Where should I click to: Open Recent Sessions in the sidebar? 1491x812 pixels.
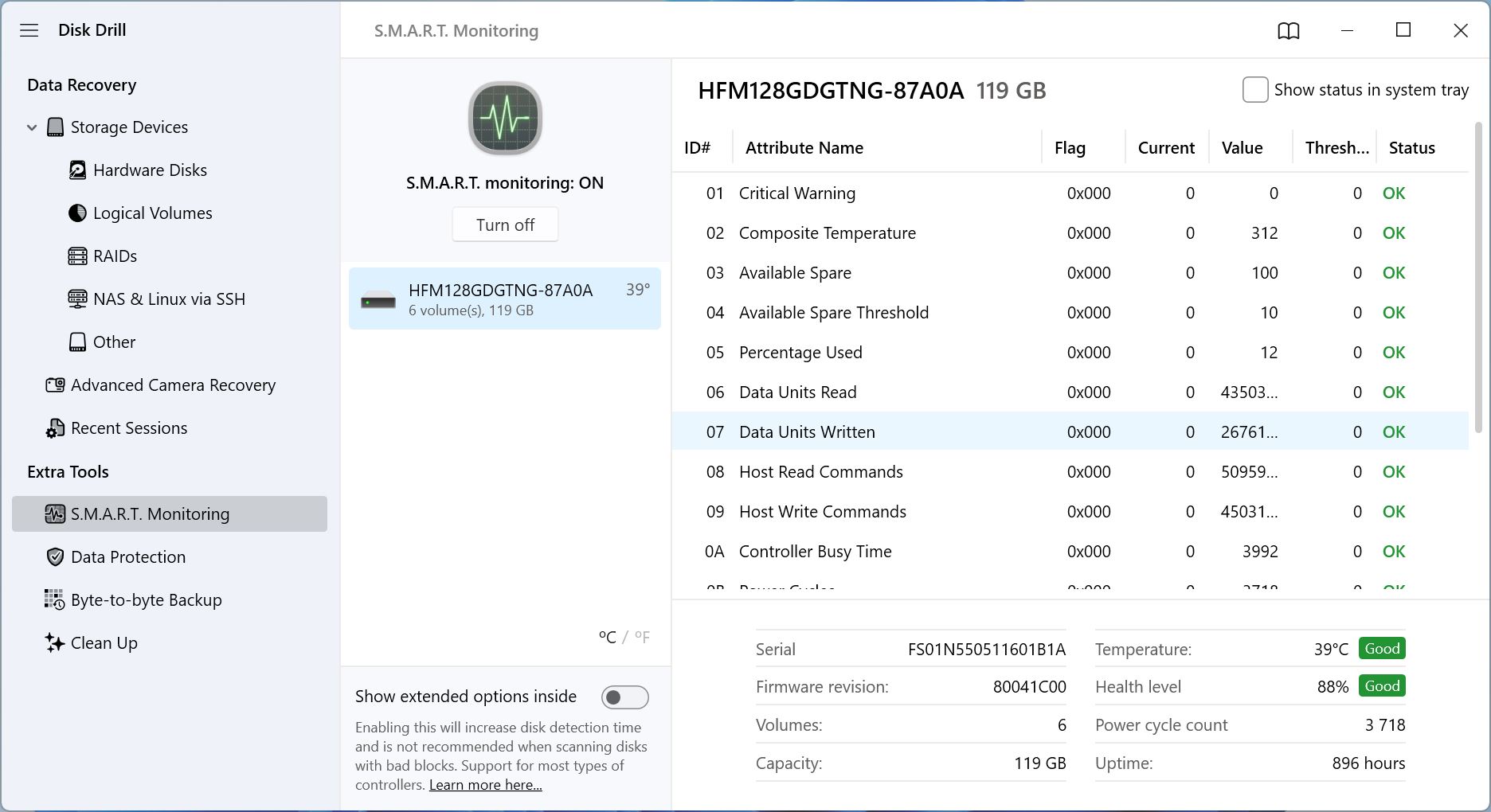(x=129, y=428)
